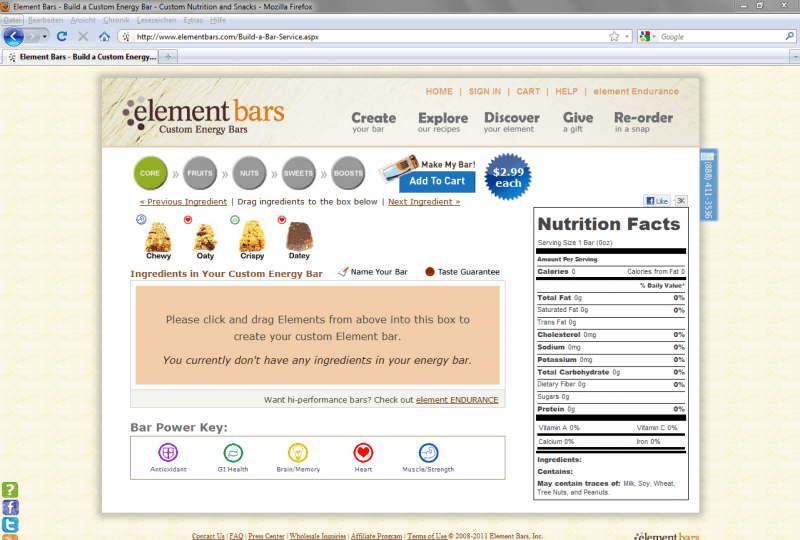Click the GI Health power key icon
Viewport: 800px width, 540px height.
coord(233,453)
